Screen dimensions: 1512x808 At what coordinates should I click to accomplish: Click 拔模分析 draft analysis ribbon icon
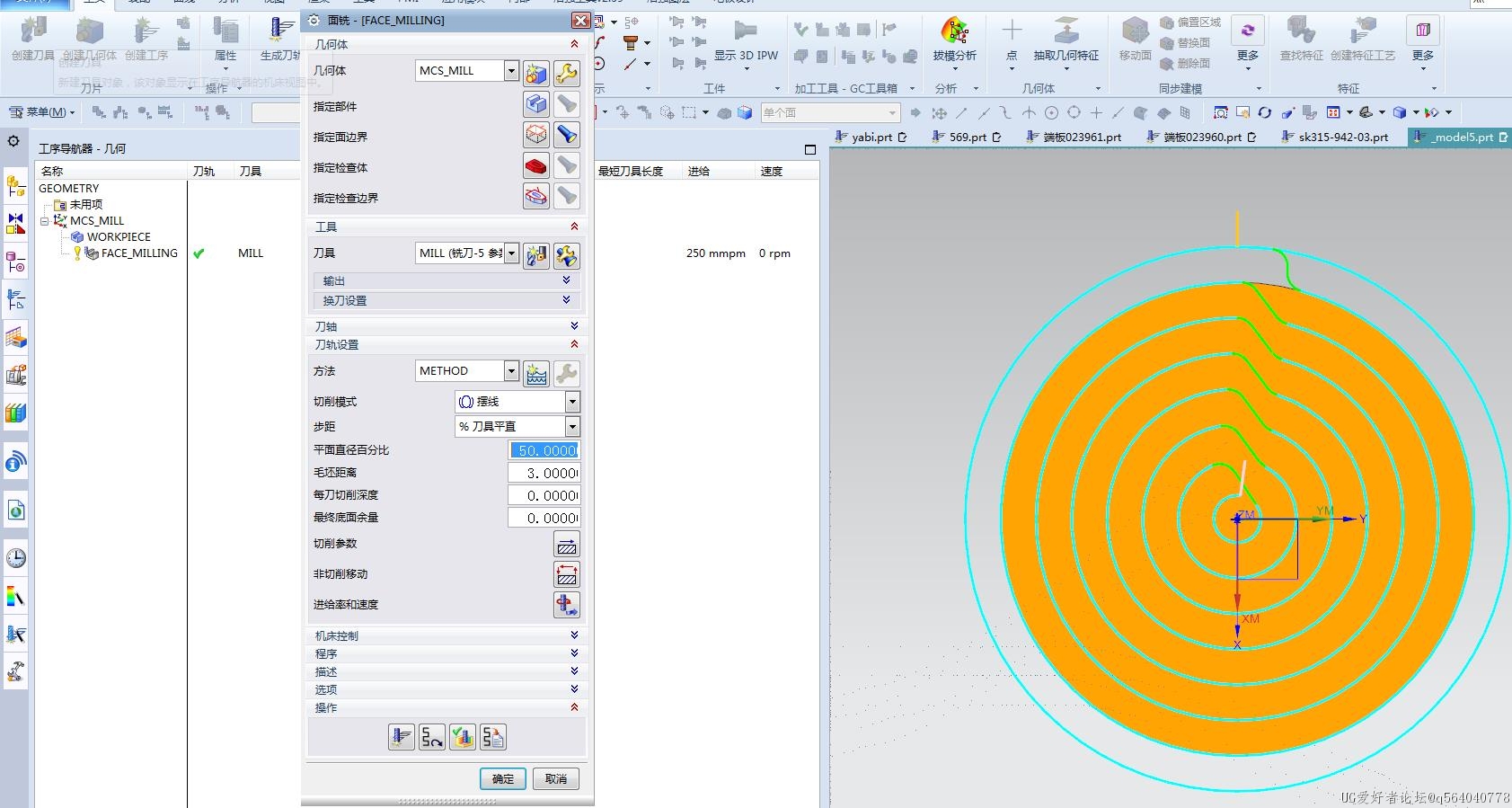954,40
